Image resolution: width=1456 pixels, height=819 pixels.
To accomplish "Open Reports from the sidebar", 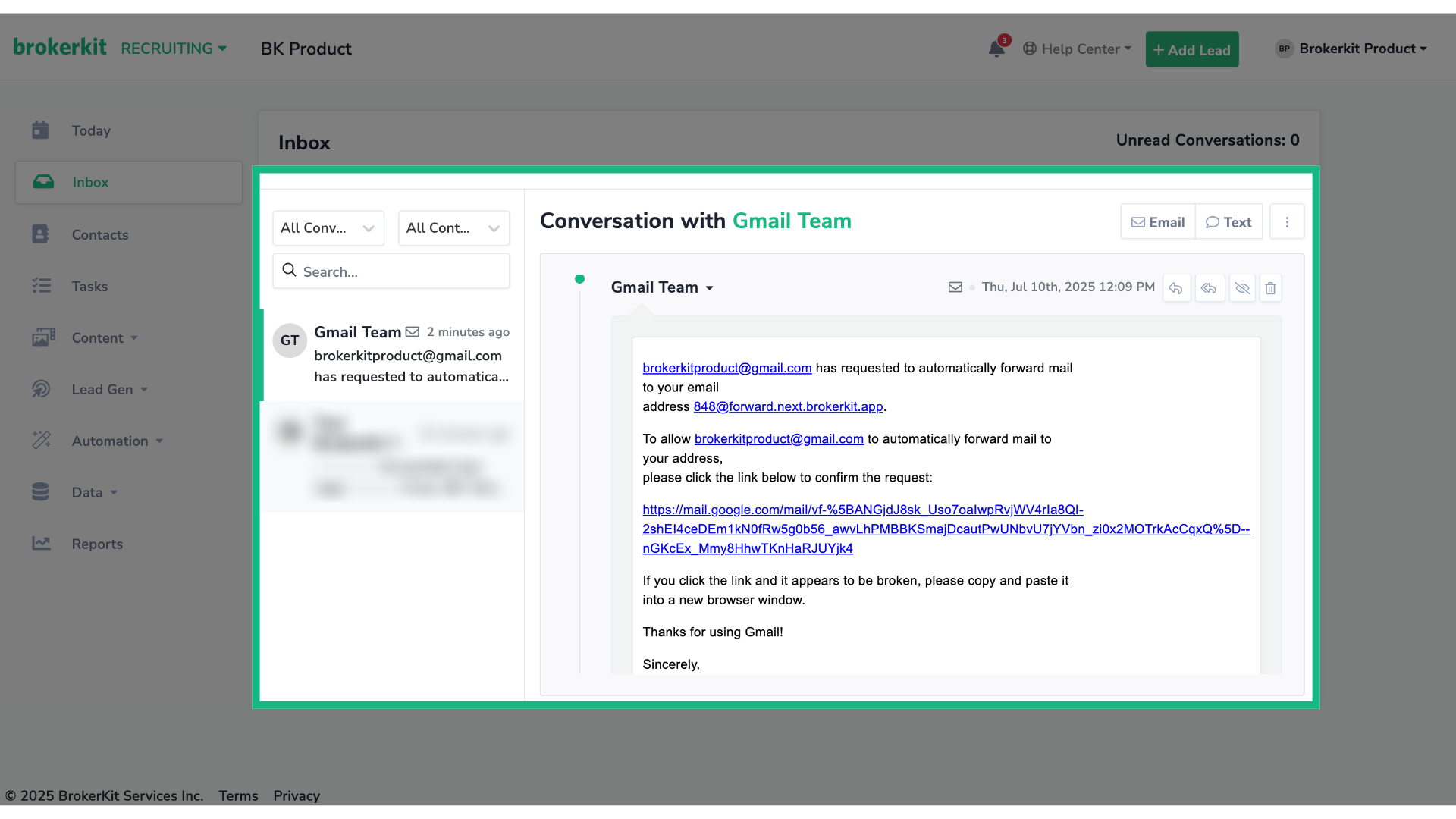I will pyautogui.click(x=97, y=544).
